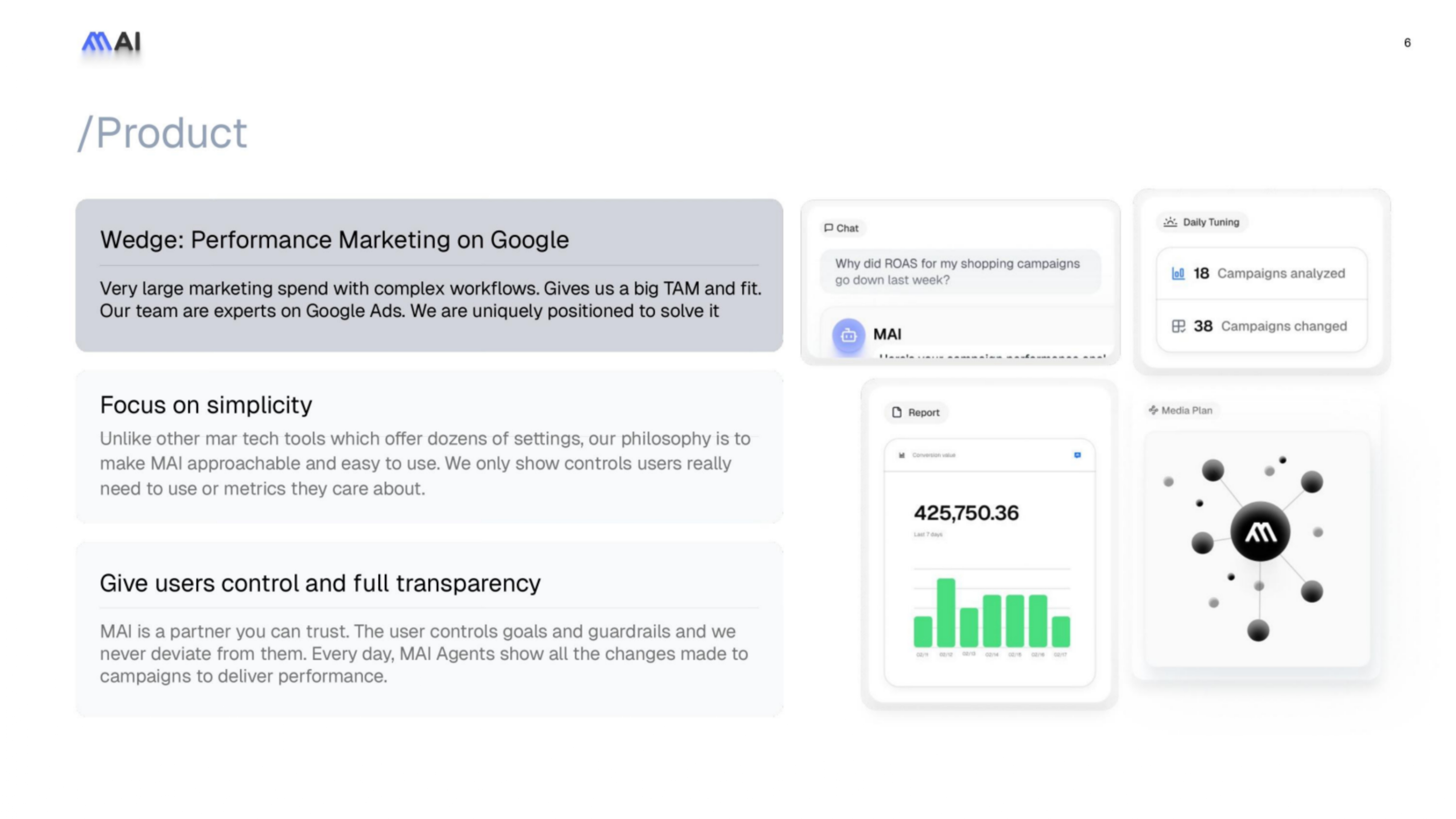Click the Focus on simplicity heading
Screen dimensions: 1456x819
(x=206, y=405)
